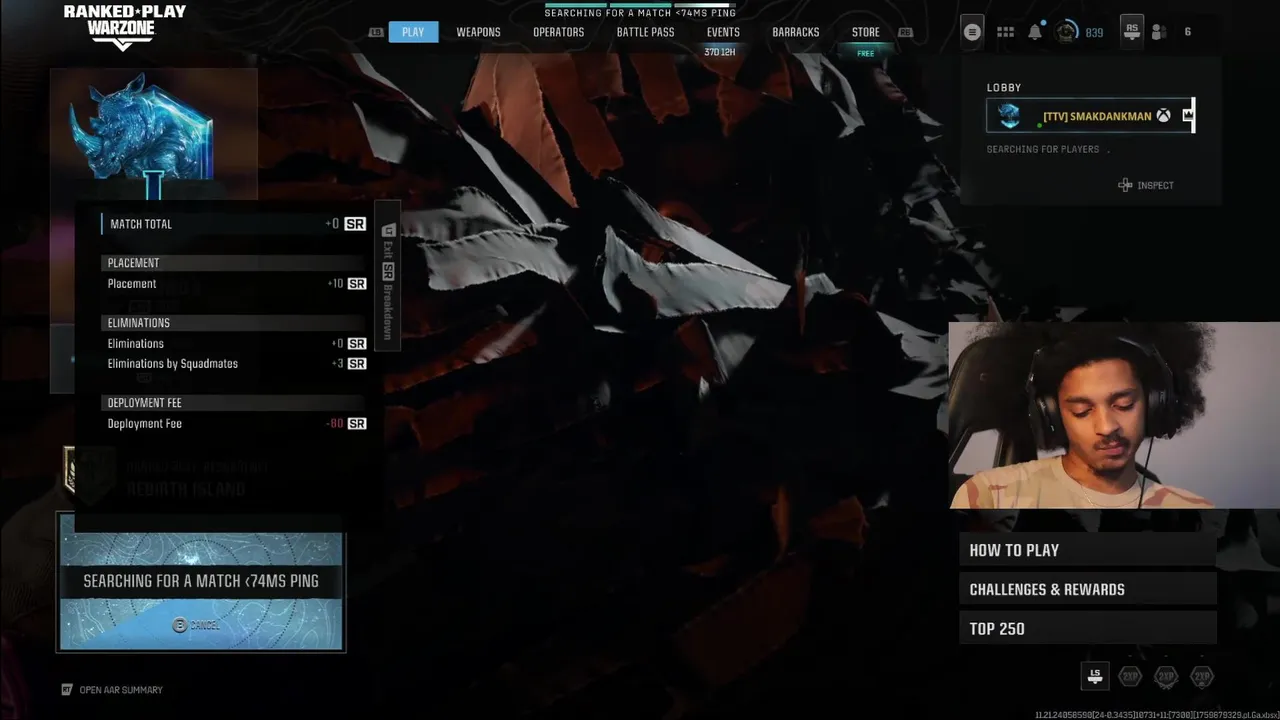Click the Open AAR Summary button icon

(67, 690)
